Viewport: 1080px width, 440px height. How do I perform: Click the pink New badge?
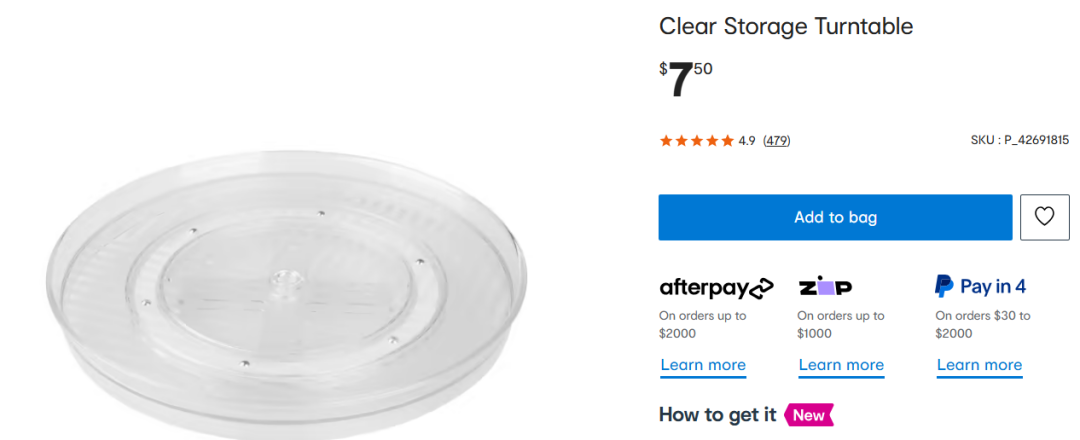click(809, 414)
